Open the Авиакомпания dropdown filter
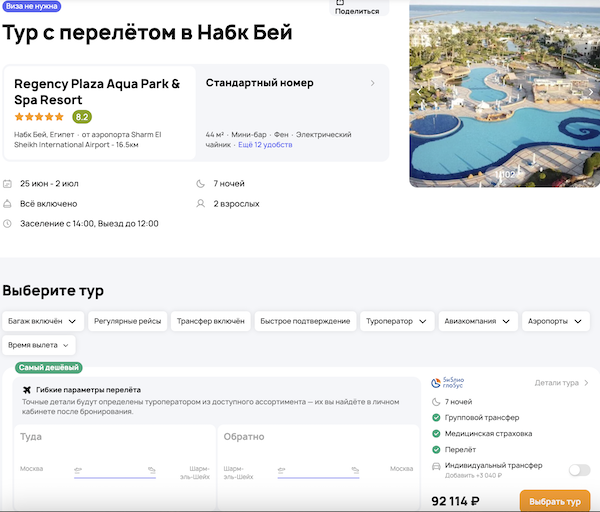The height and width of the screenshot is (512, 600). pyautogui.click(x=480, y=321)
